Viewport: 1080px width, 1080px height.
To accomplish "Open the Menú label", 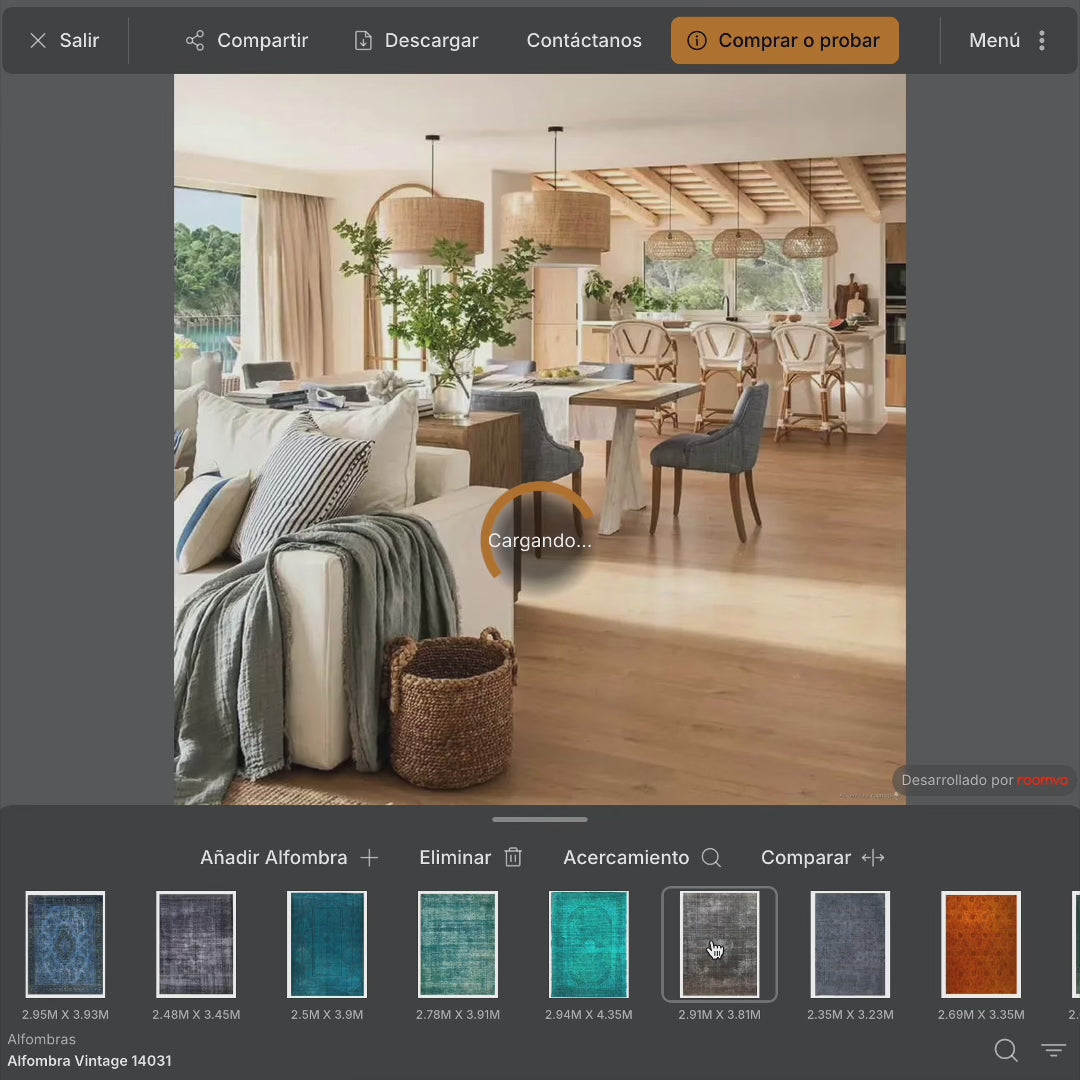I will pyautogui.click(x=994, y=41).
